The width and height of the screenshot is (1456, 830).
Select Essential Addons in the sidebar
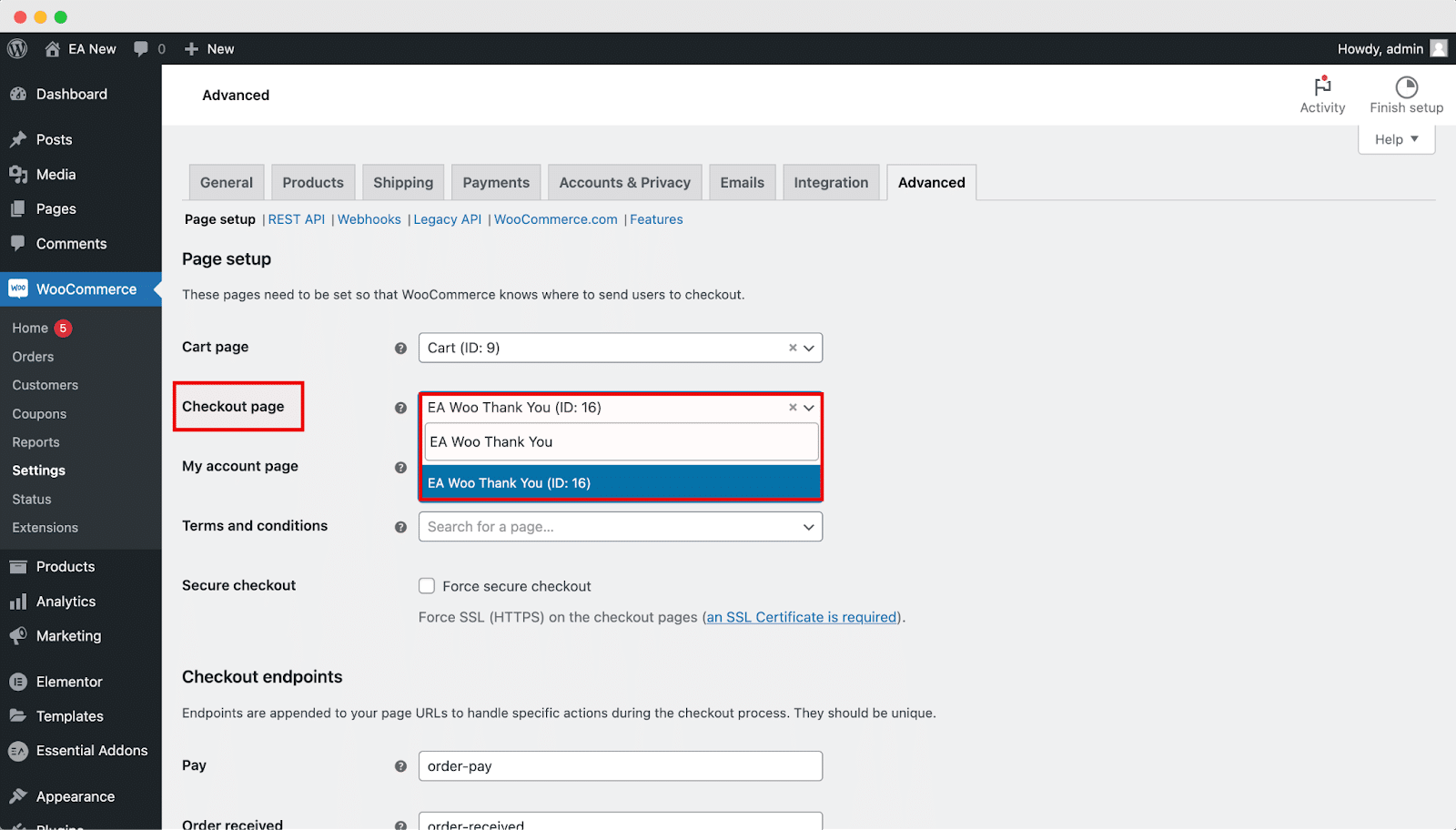91,750
